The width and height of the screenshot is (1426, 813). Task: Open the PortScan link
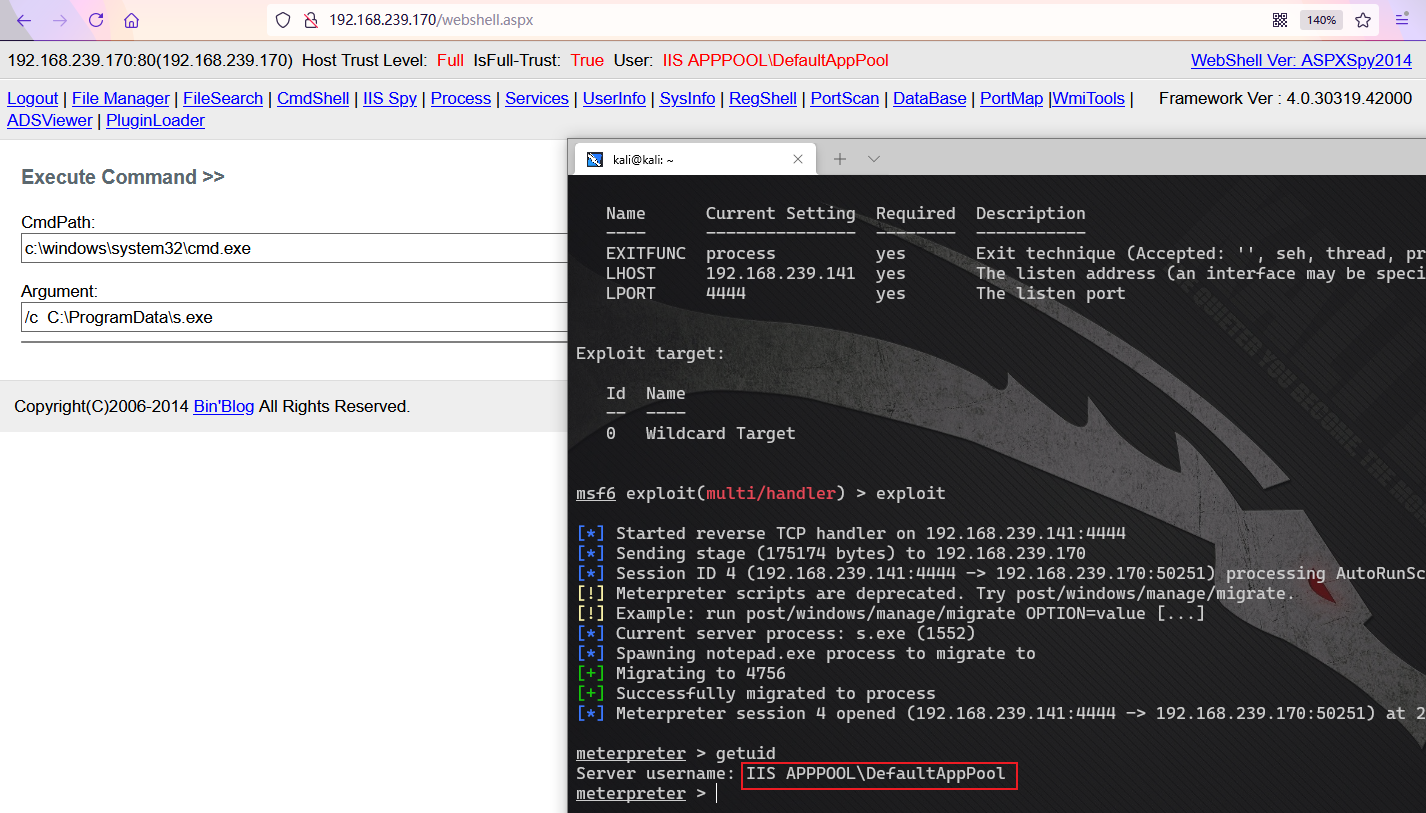[x=845, y=98]
